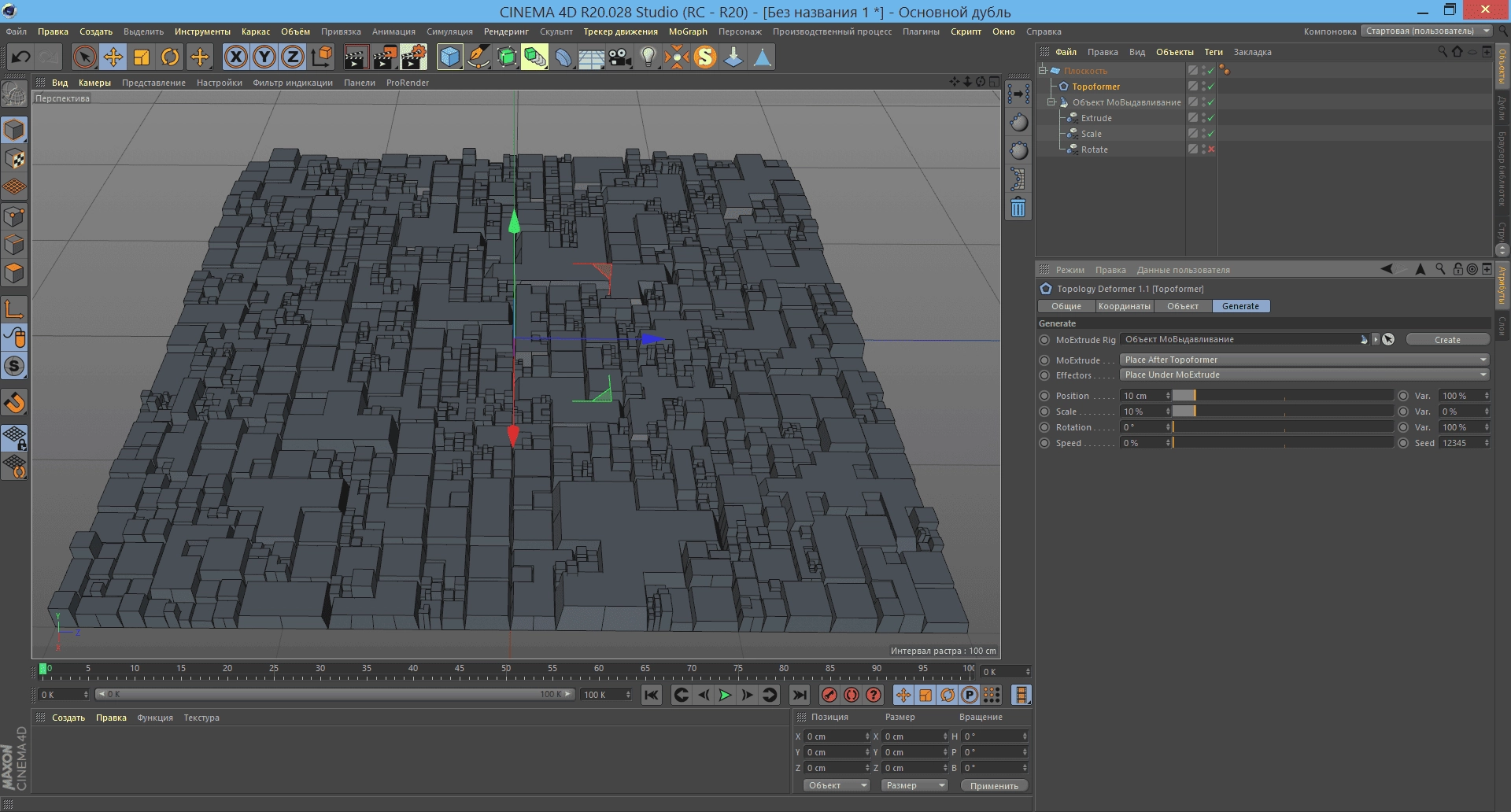Toggle Y axis lock
This screenshot has width=1511, height=812.
(x=264, y=57)
